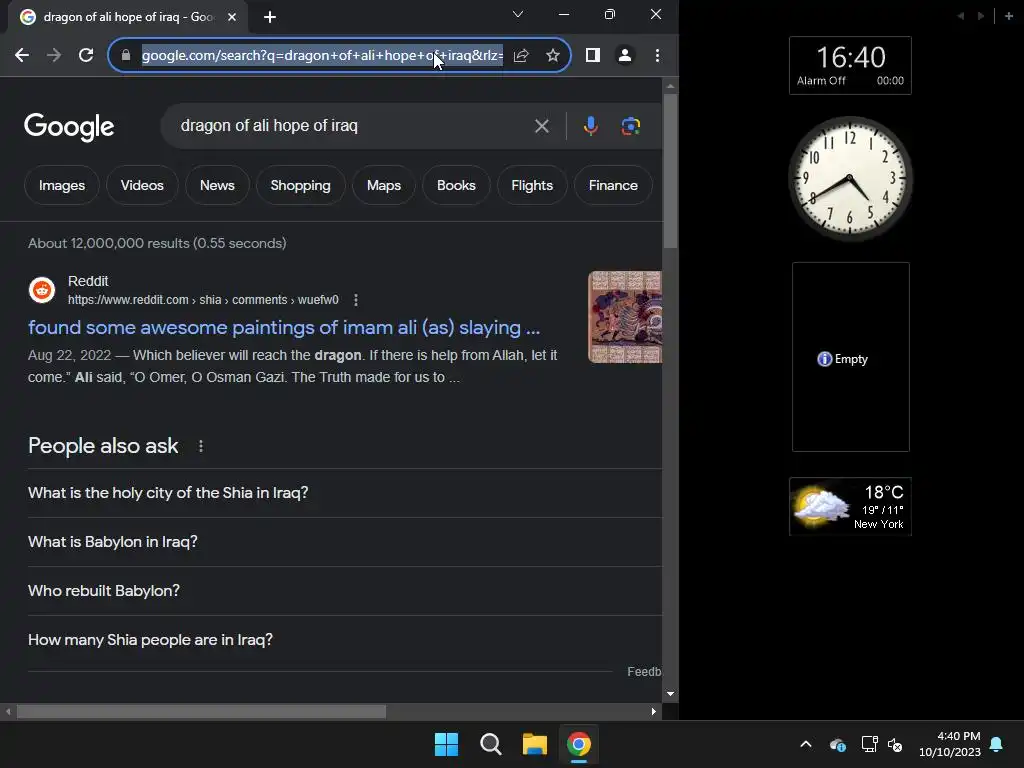This screenshot has height=768, width=1024.
Task: Click the horizontal scrollbar thumb
Action: click(x=201, y=712)
